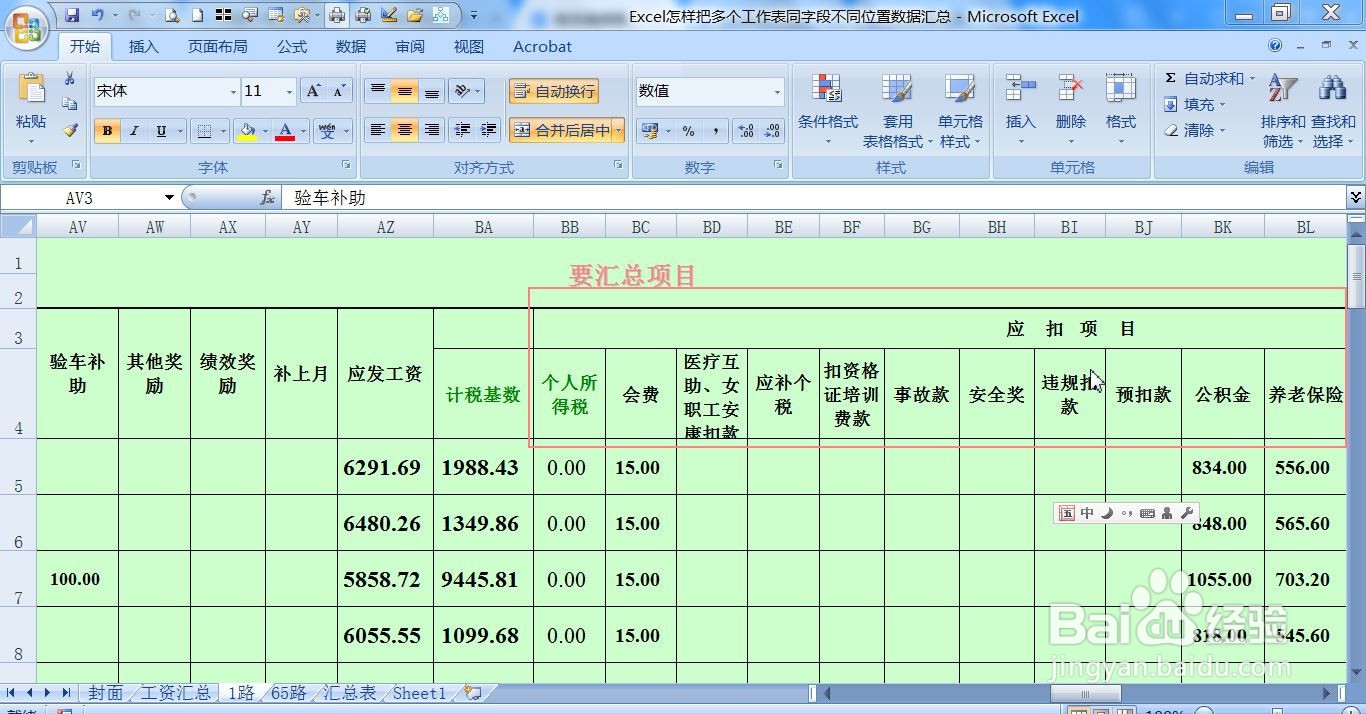Toggle italic formatting
Image resolution: width=1366 pixels, height=714 pixels.
tap(133, 130)
